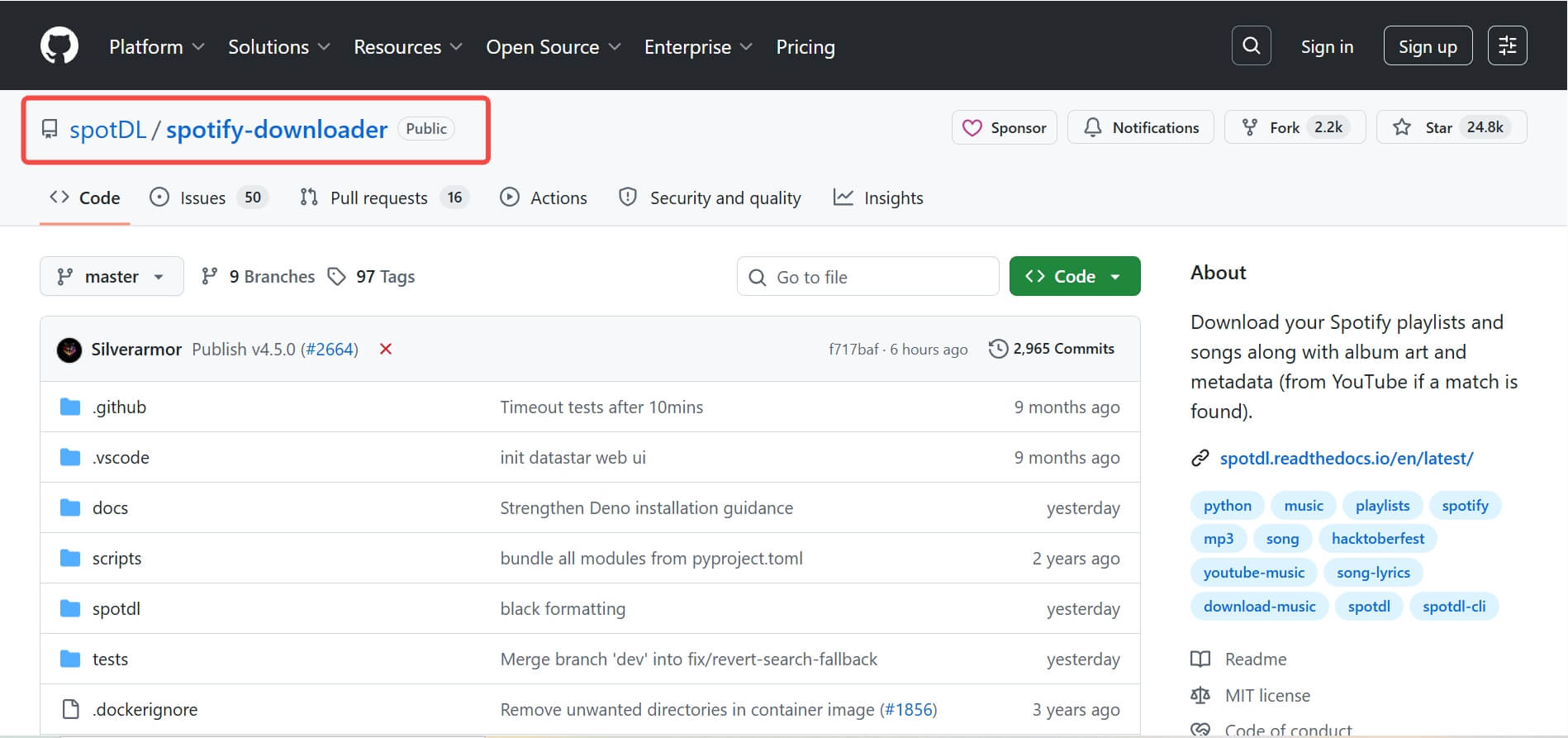Open the Insights tab
Screen dimensions: 1568x738
[878, 198]
